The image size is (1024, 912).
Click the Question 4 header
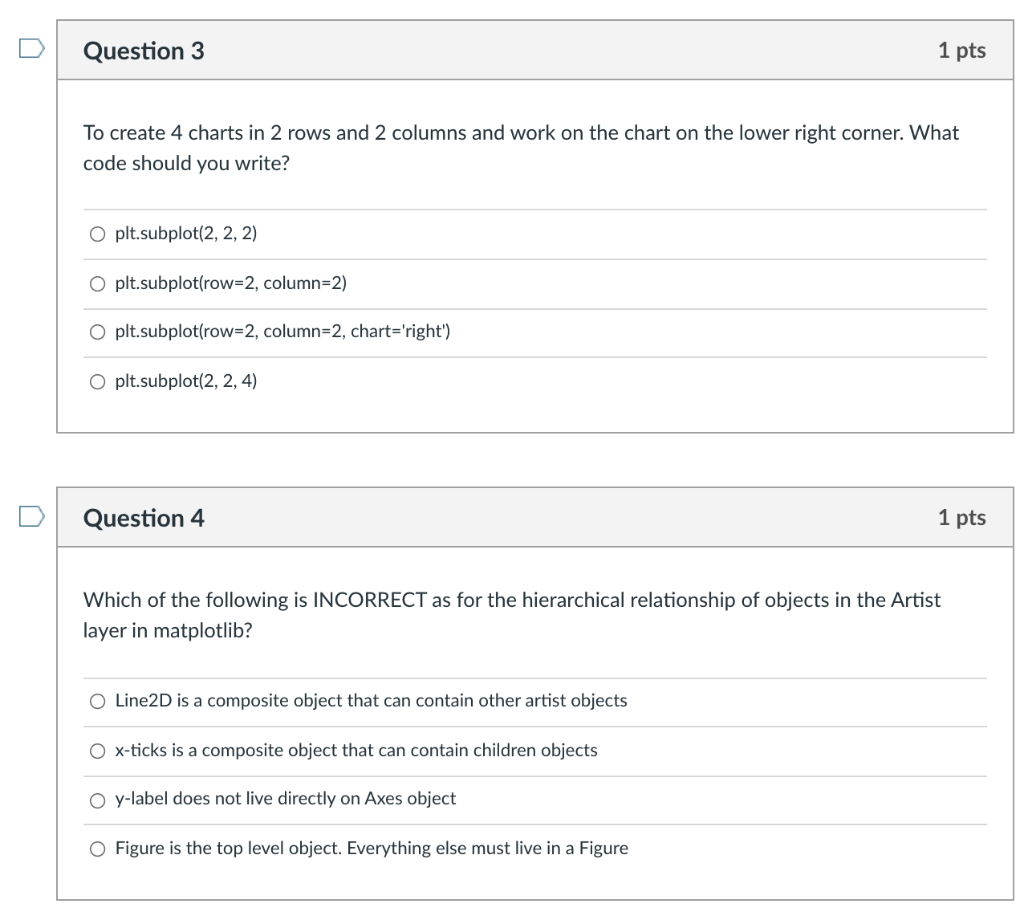pos(143,518)
